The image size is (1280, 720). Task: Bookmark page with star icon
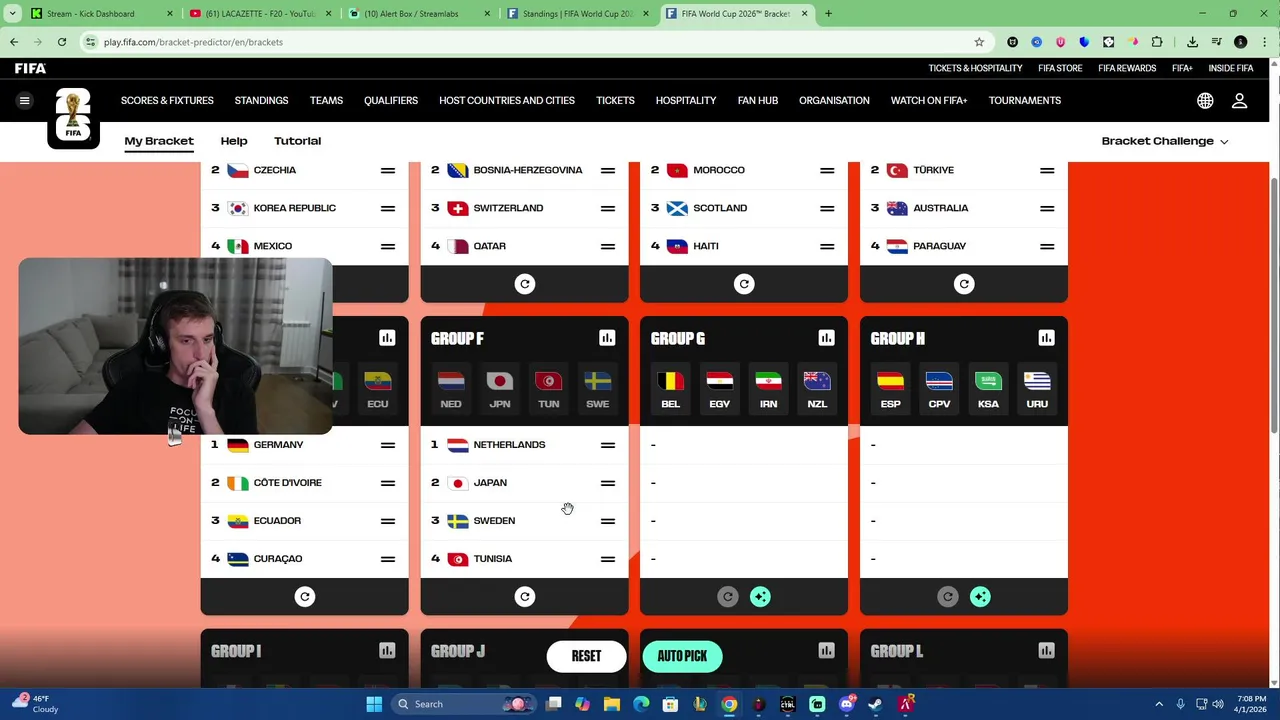979,42
